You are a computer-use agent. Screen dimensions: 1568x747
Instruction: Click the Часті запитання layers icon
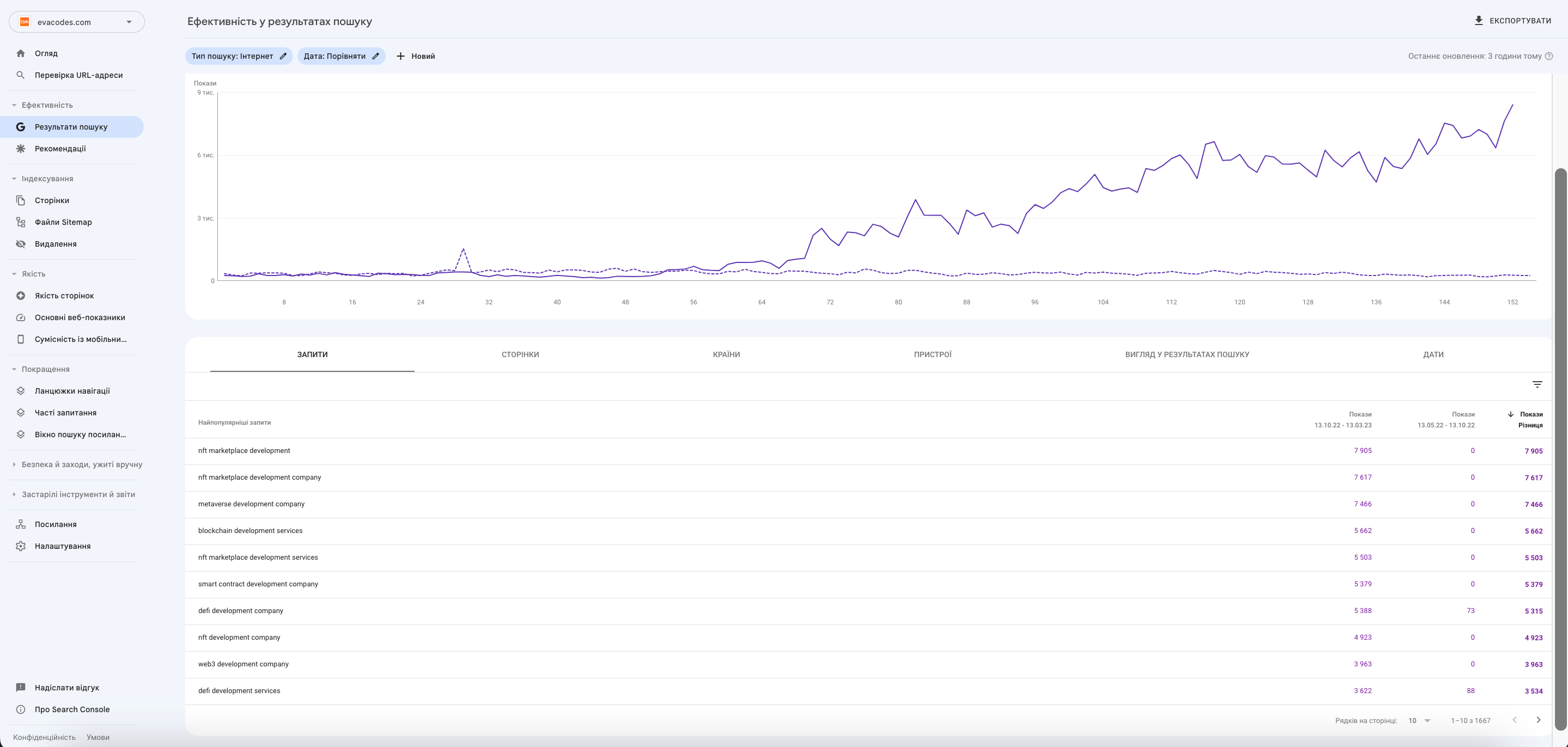coord(21,413)
